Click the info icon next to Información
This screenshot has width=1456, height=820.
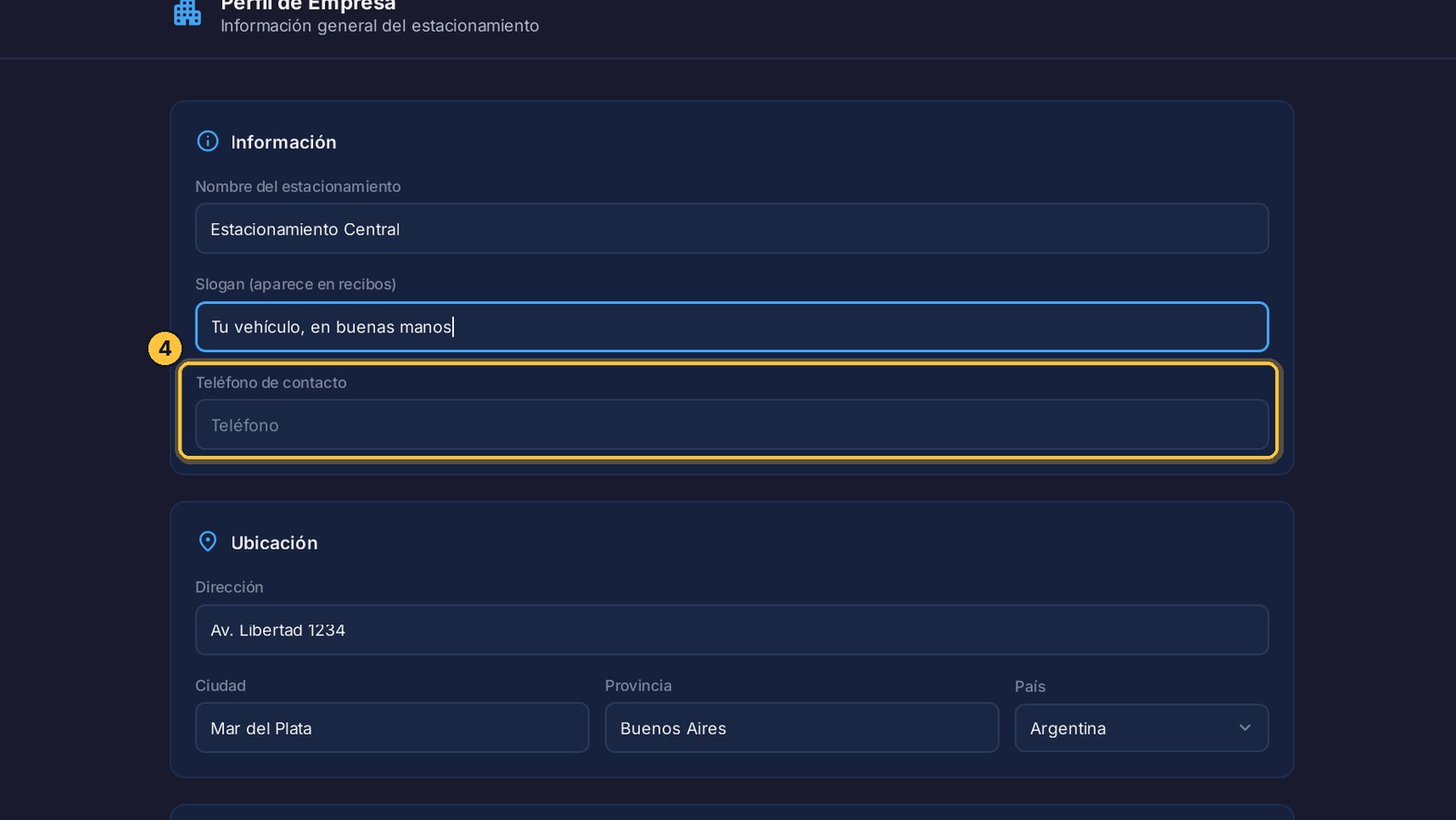[207, 141]
